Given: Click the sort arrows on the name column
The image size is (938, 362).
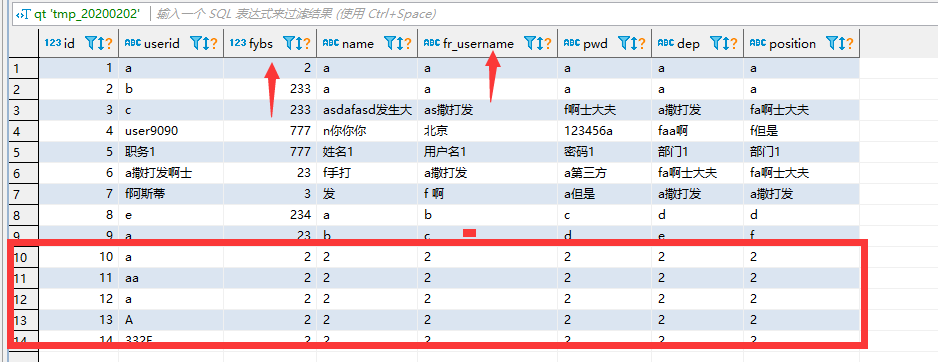Looking at the screenshot, I should pos(399,43).
